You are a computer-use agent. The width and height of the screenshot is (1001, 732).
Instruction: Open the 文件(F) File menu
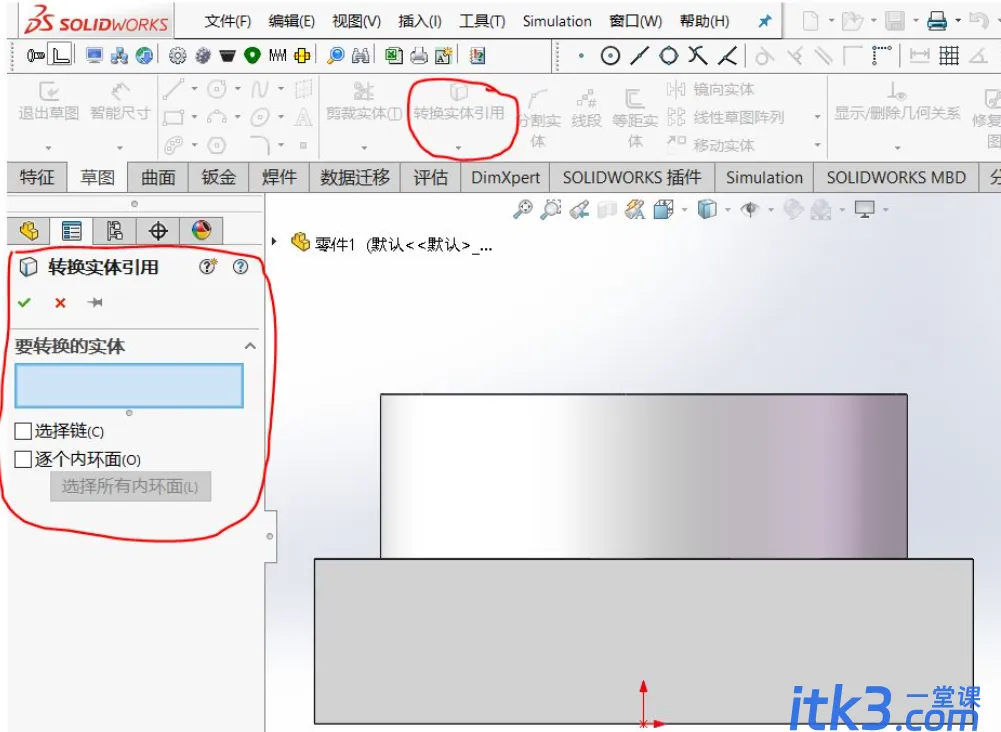click(227, 22)
